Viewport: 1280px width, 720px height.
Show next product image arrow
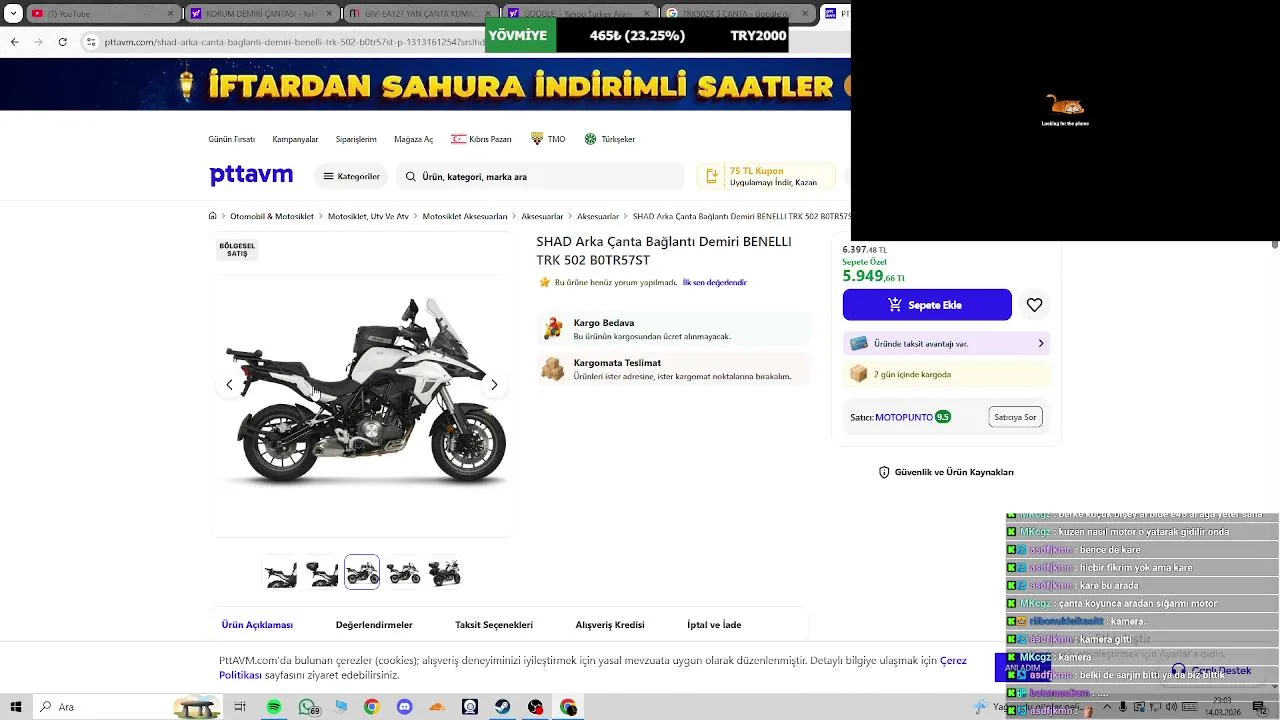[x=494, y=385]
